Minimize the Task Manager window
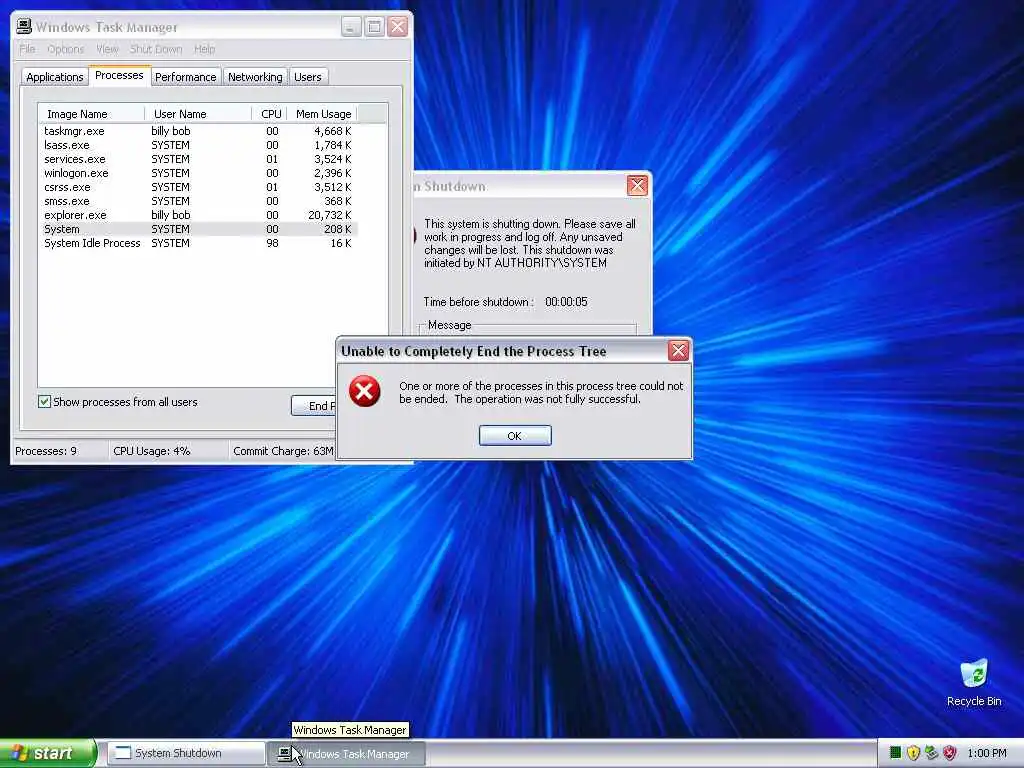1024x768 pixels. point(351,27)
